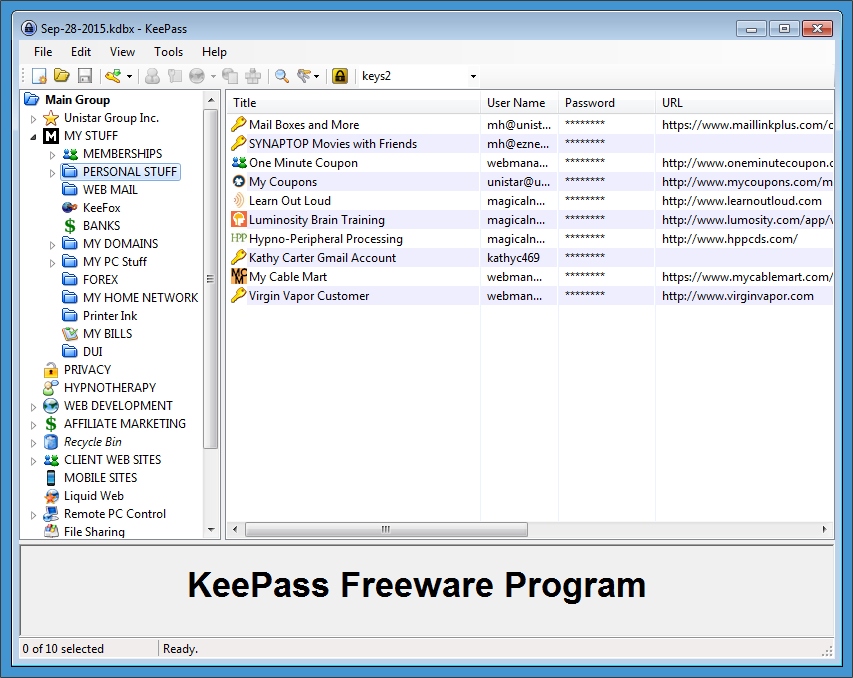This screenshot has height=678, width=853.
Task: Open the File menu
Action: 43,52
